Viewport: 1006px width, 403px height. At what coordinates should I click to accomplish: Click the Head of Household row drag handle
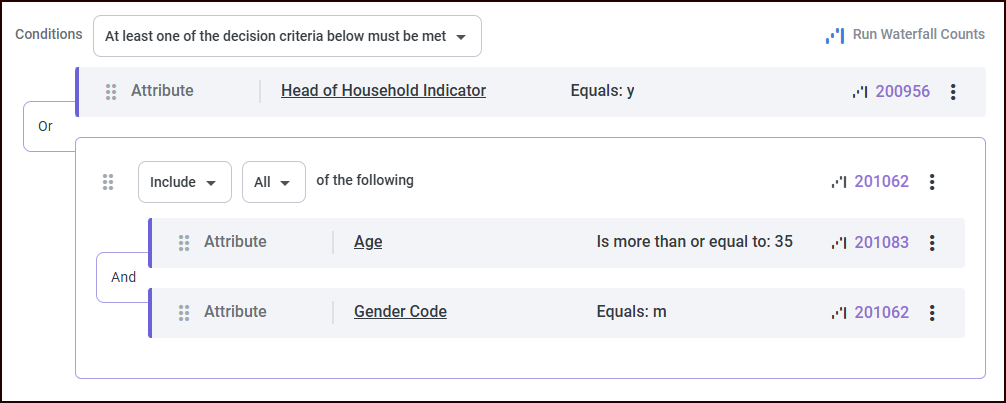point(111,92)
